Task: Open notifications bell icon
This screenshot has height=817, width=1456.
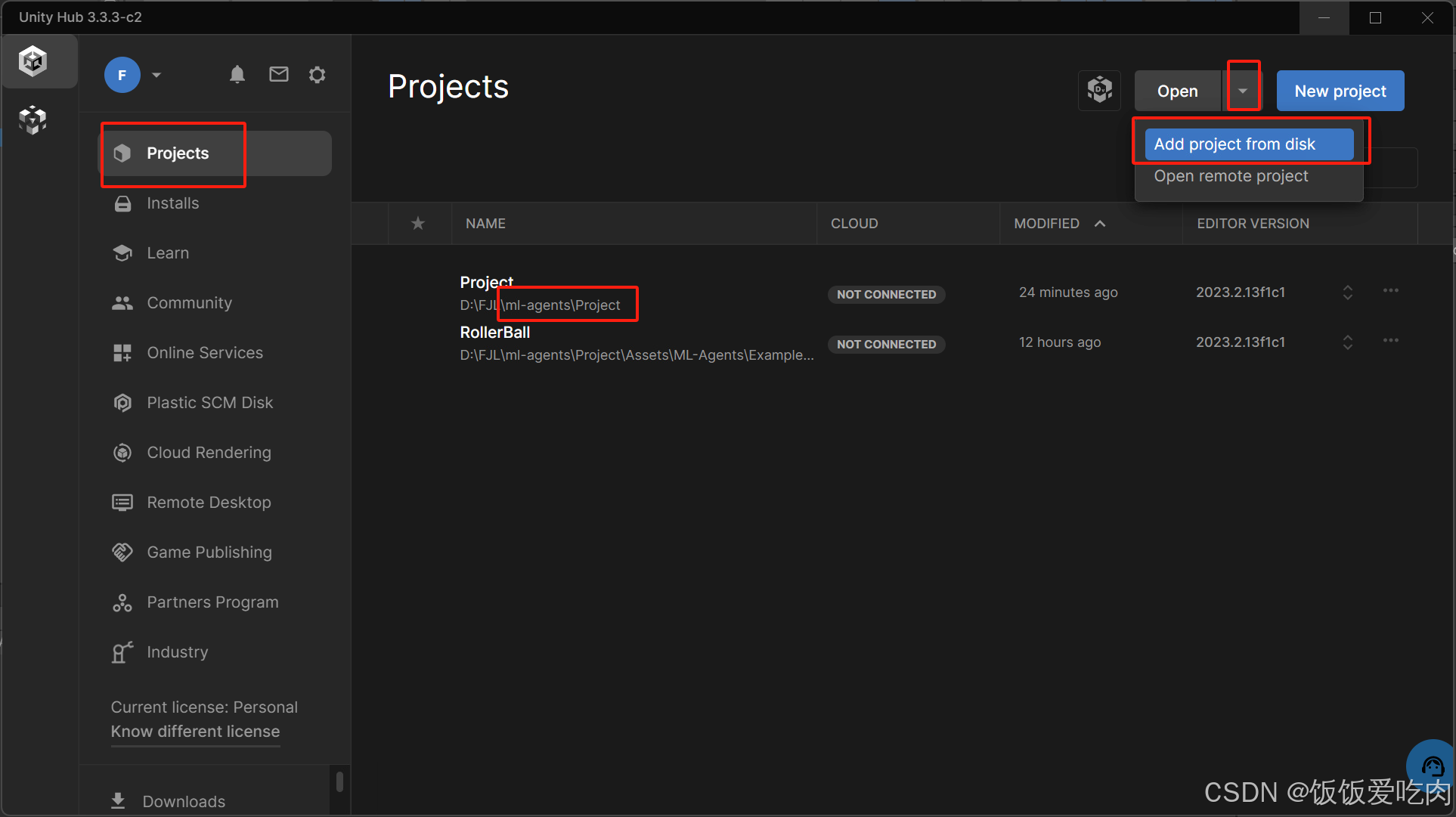Action: pyautogui.click(x=237, y=74)
